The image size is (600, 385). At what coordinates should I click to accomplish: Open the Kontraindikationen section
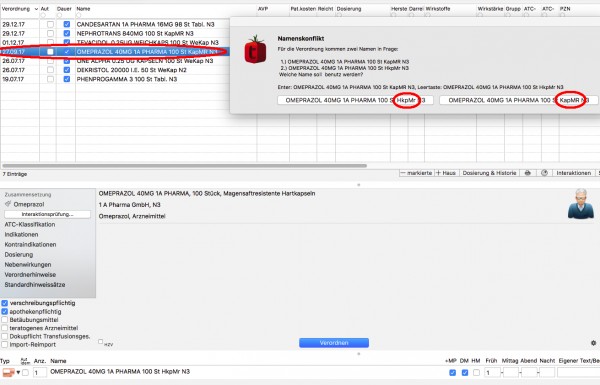(x=30, y=244)
